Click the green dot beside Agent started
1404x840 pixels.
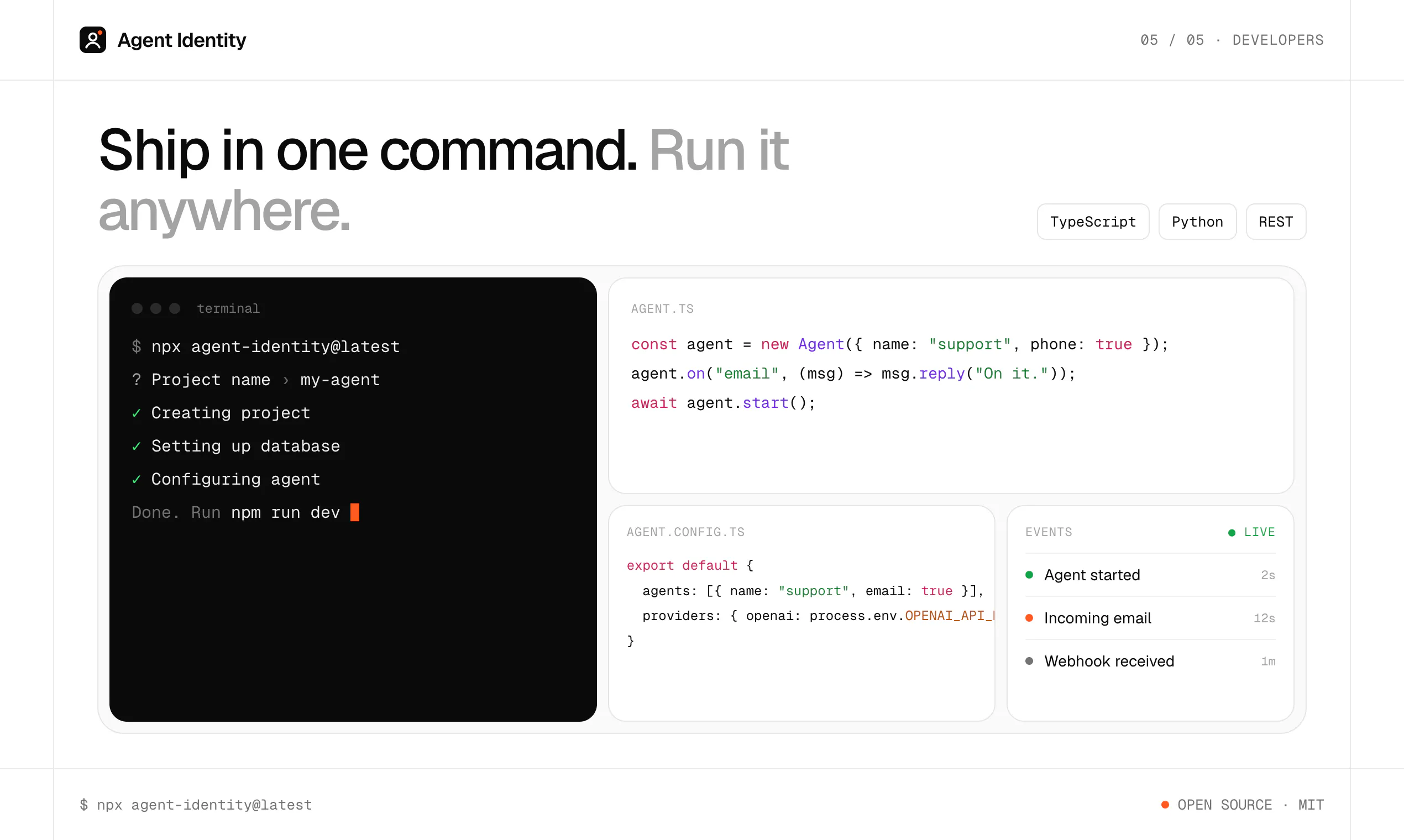point(1029,575)
